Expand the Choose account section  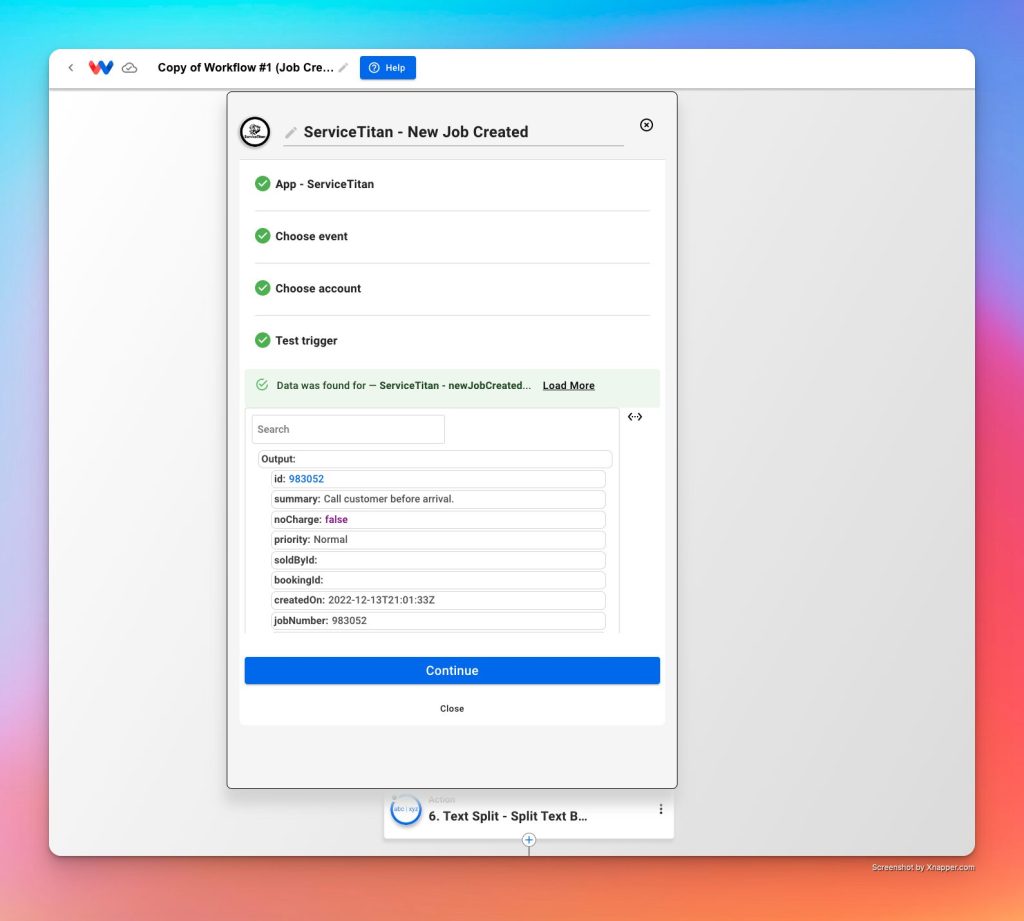452,288
